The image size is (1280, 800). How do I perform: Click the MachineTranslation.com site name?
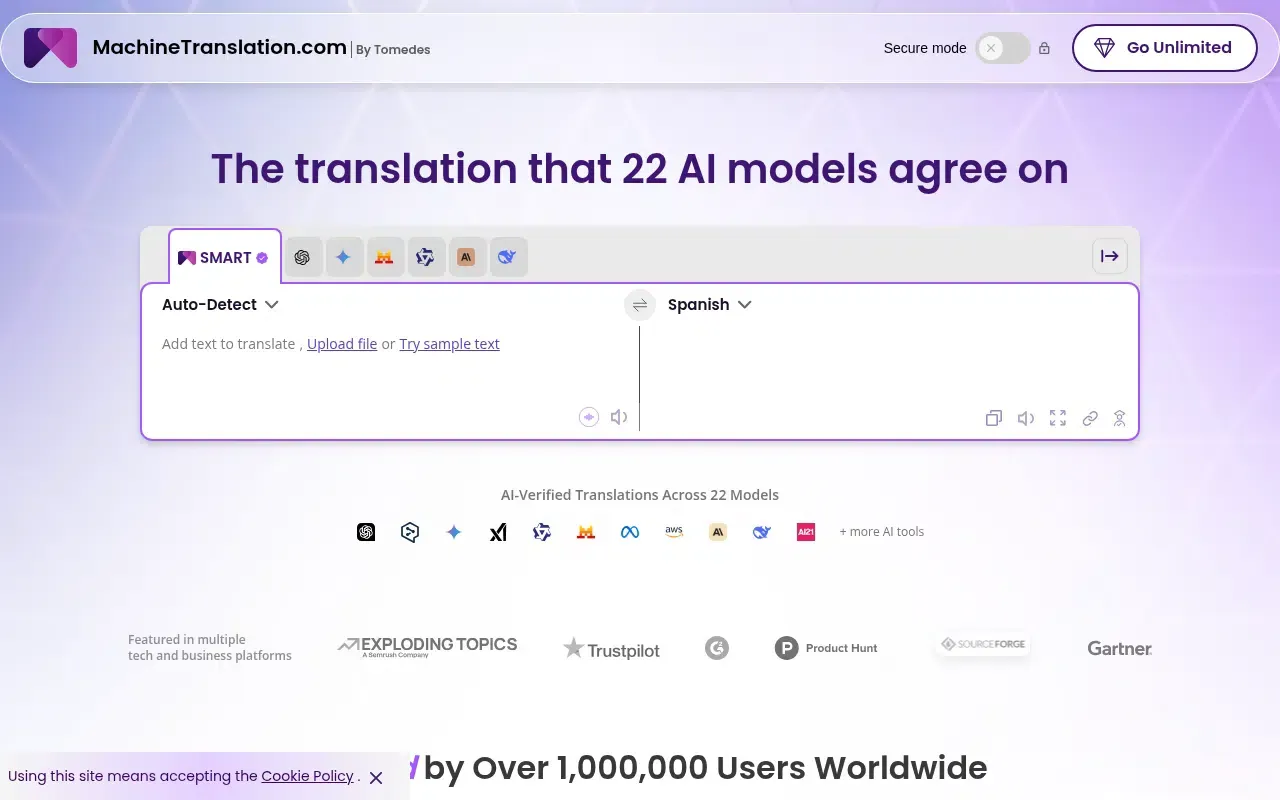[x=219, y=47]
